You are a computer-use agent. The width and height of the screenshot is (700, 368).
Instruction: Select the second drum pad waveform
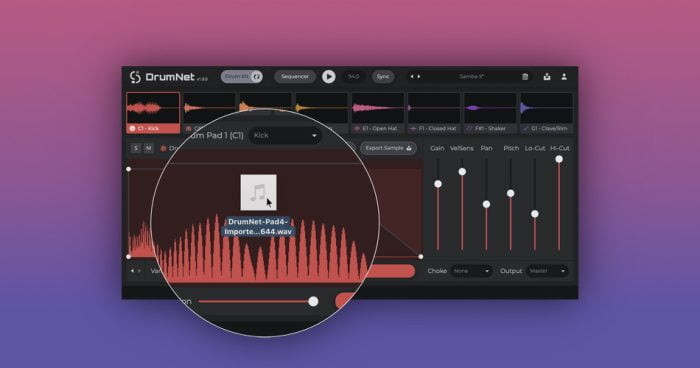[x=209, y=108]
